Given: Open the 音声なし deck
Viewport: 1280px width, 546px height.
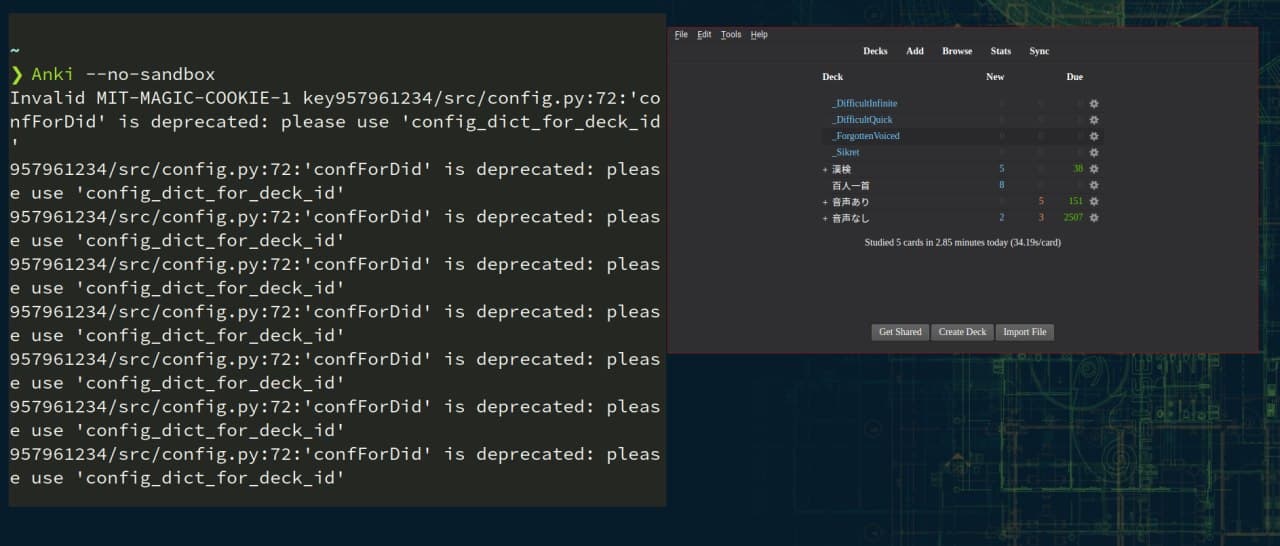Looking at the screenshot, I should pos(851,217).
